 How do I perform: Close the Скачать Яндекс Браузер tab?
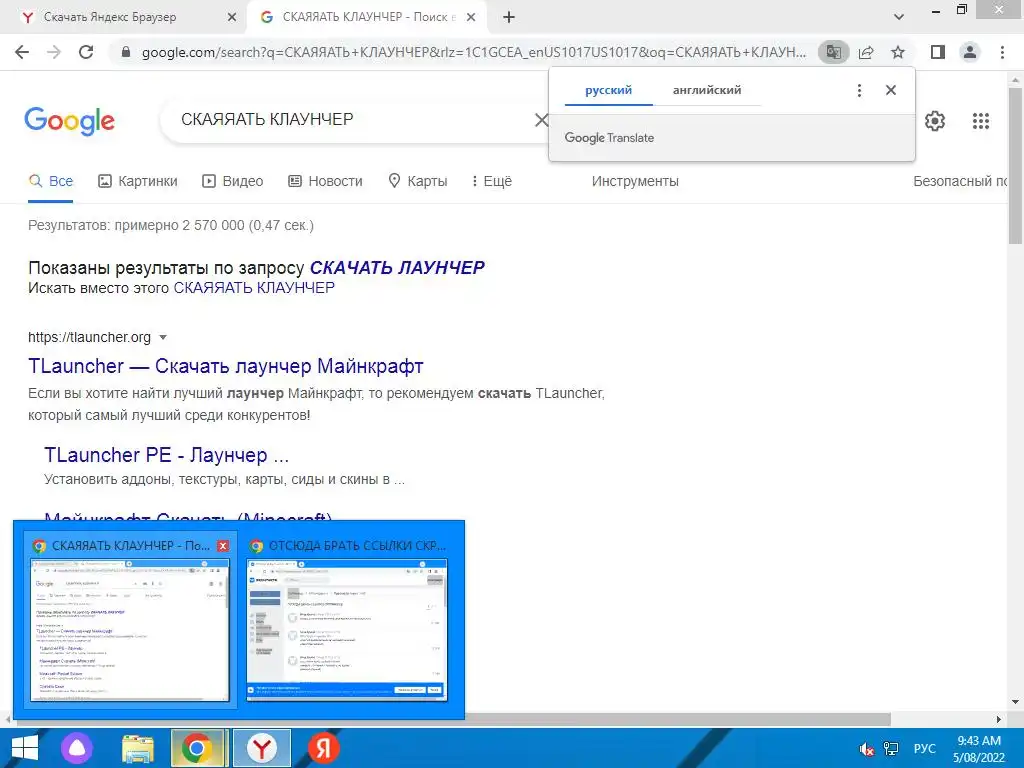[x=232, y=18]
